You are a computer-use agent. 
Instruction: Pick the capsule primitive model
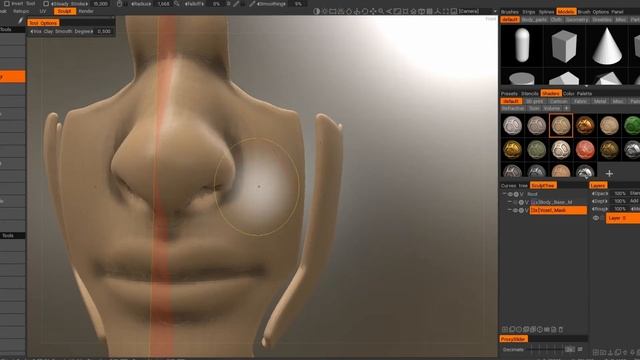click(x=522, y=45)
